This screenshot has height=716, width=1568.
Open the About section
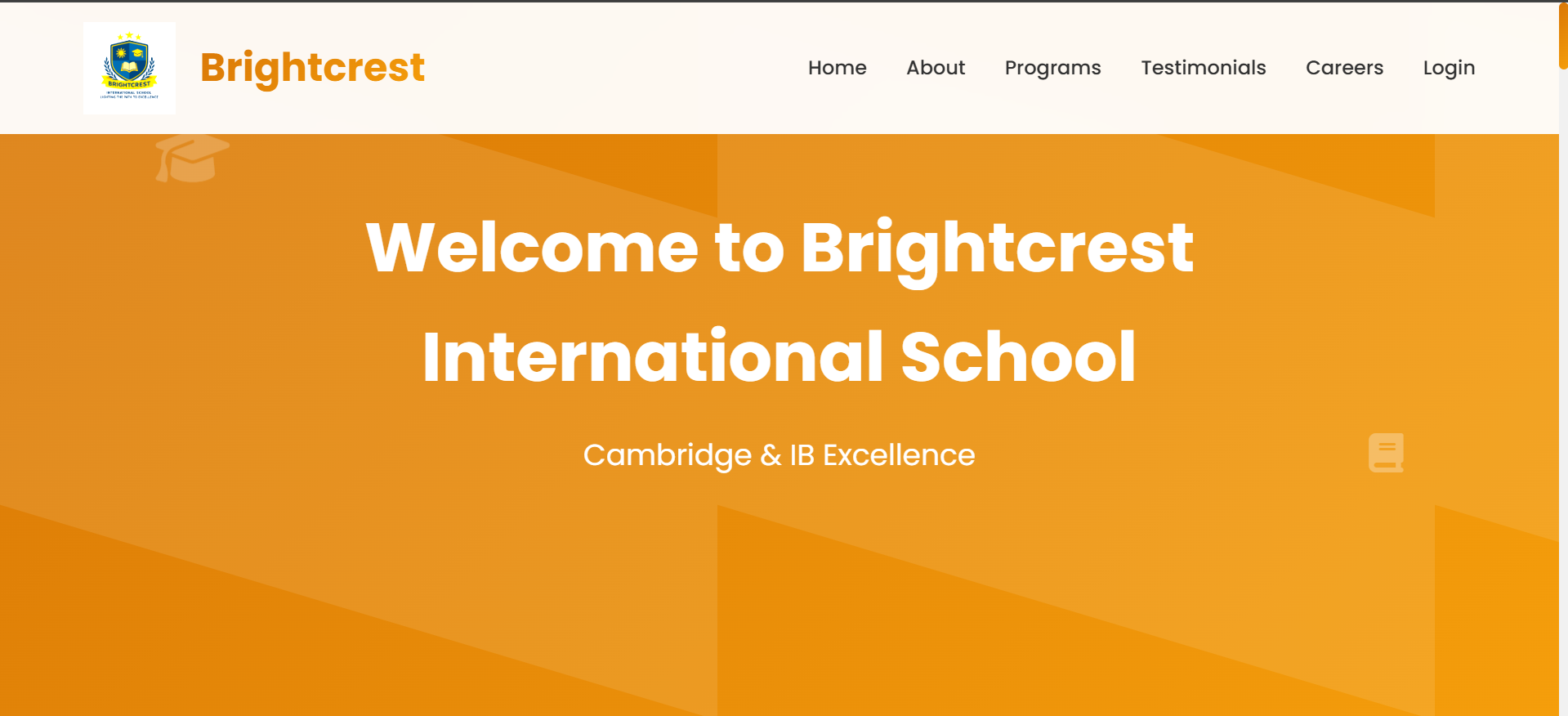(935, 68)
